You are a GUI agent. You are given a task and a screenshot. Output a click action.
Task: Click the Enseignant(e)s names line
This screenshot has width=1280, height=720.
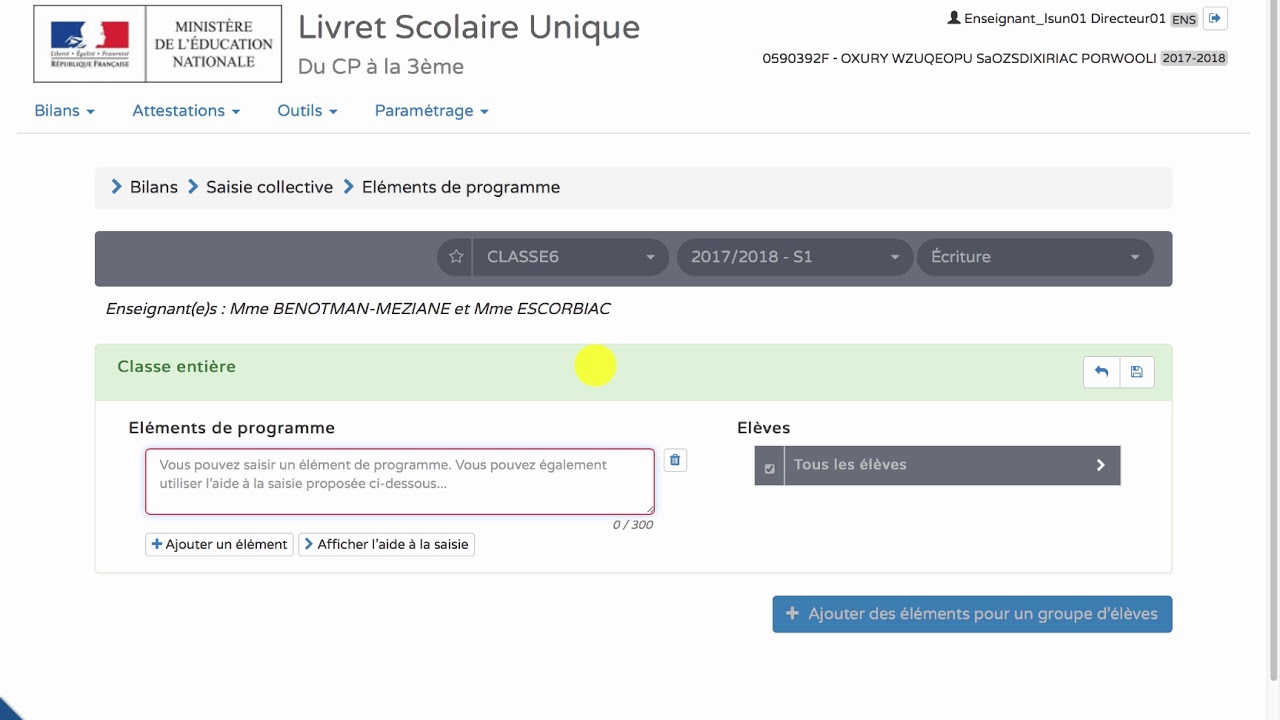(358, 309)
